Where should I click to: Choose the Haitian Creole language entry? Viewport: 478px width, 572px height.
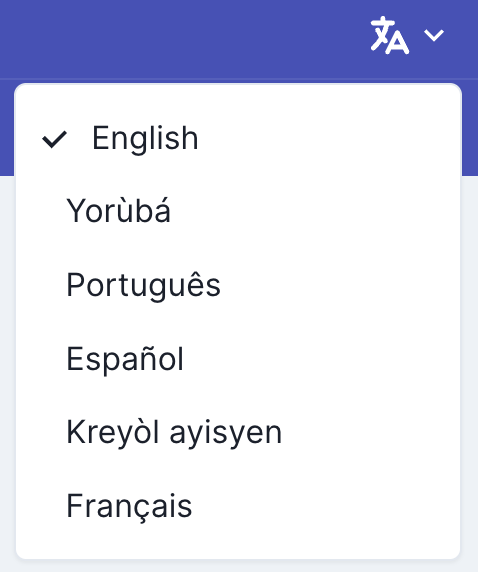click(x=238, y=433)
